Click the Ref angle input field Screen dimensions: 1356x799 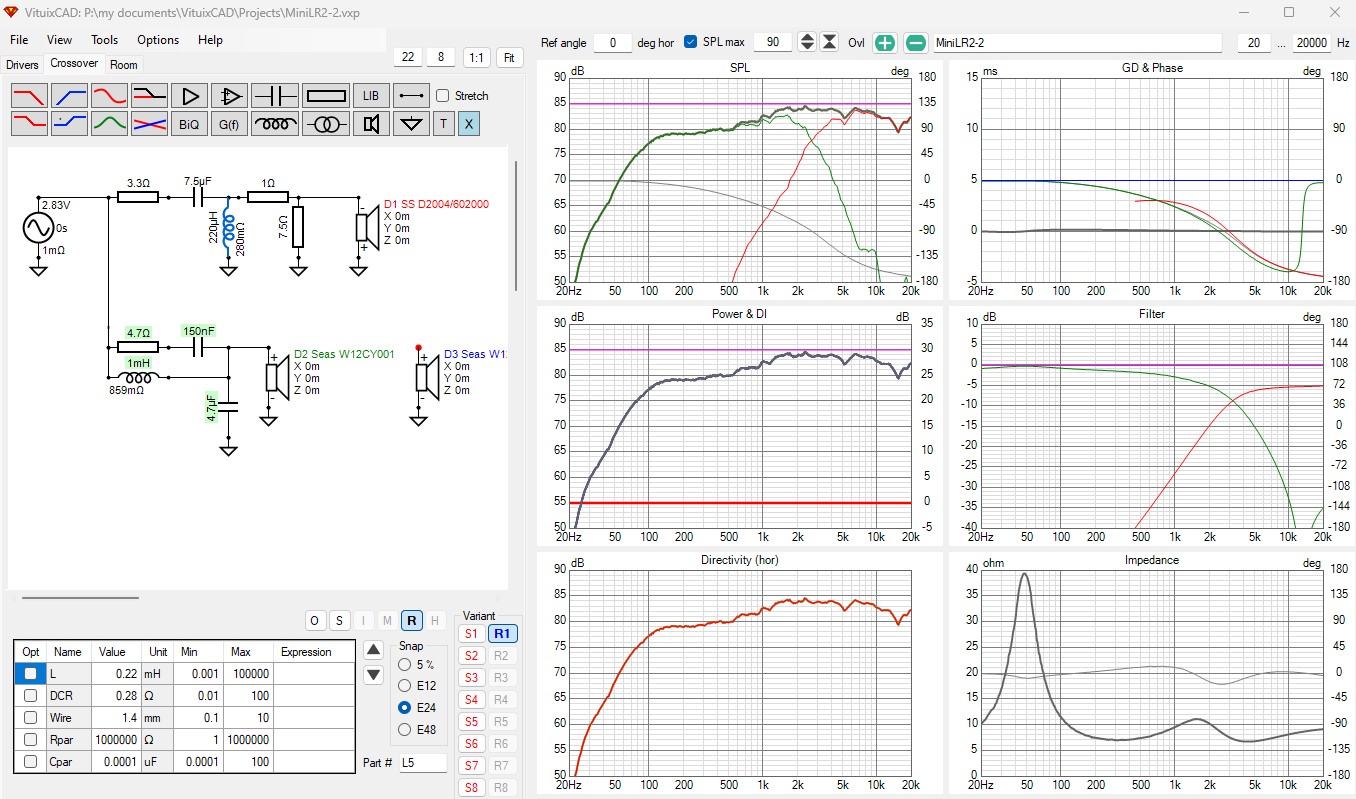click(x=613, y=43)
